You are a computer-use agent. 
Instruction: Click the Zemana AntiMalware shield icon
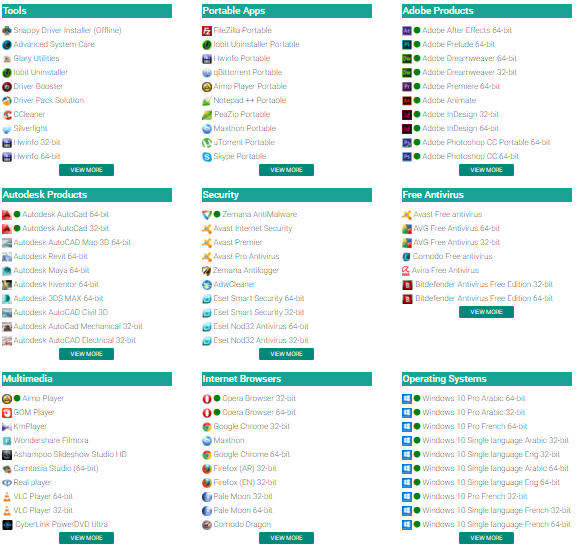click(207, 214)
